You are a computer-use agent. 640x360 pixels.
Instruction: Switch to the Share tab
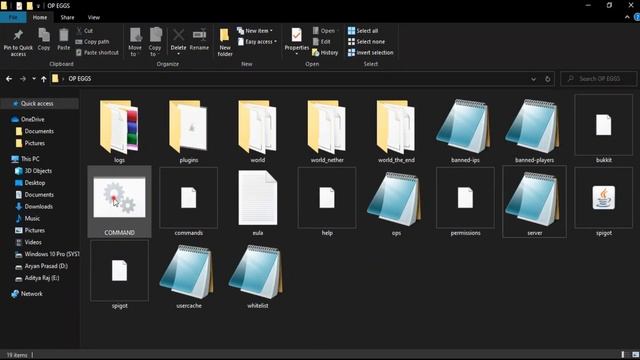[x=67, y=18]
